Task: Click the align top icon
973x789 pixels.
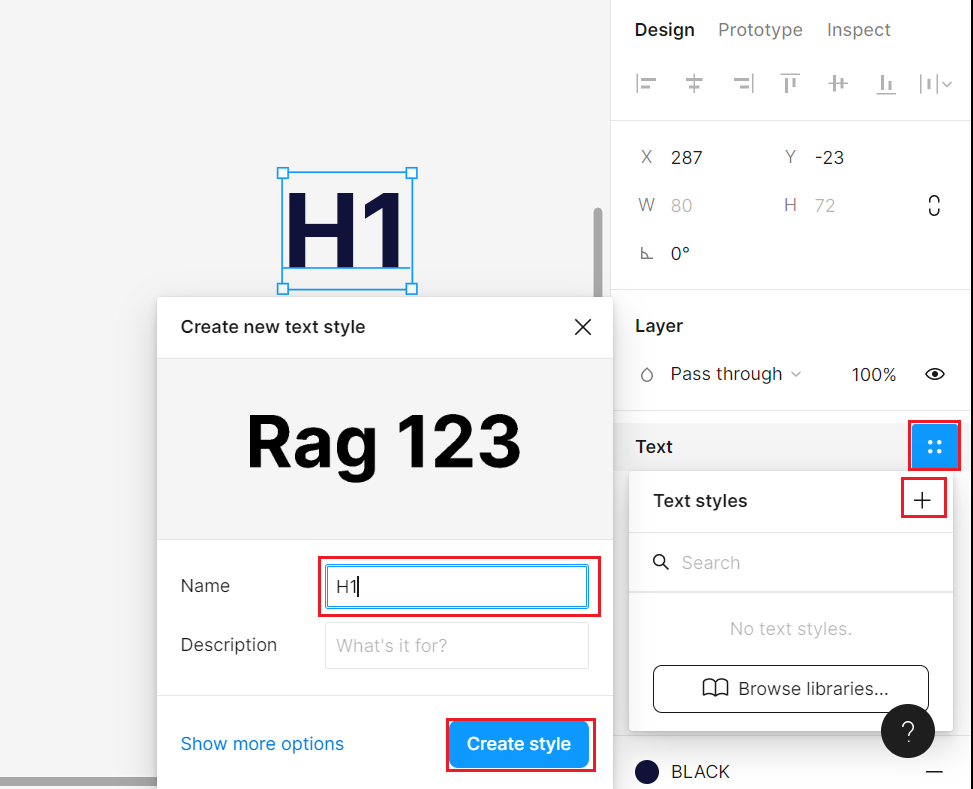Action: click(x=790, y=84)
